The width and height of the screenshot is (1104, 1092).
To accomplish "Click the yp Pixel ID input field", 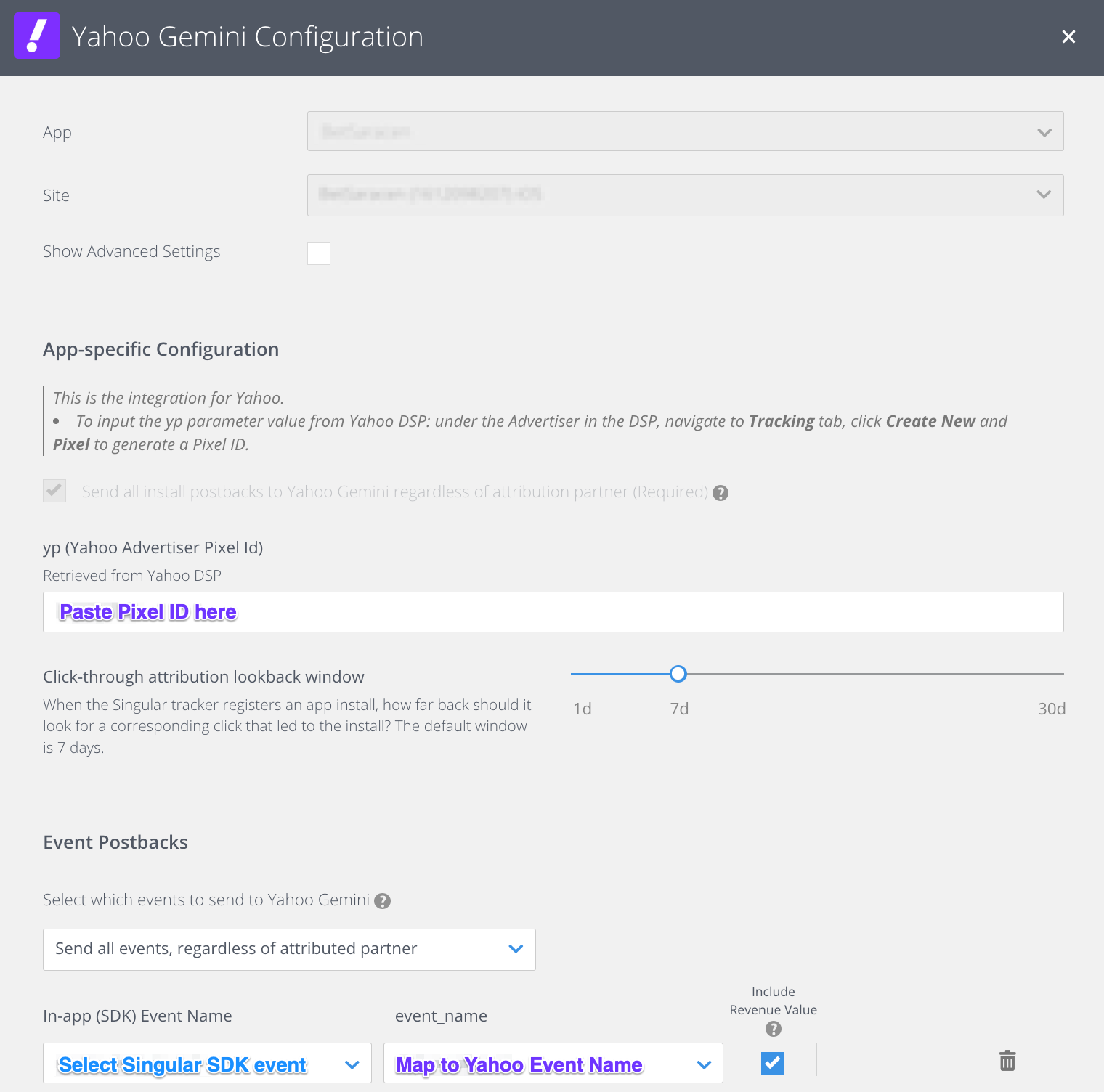I will [553, 612].
